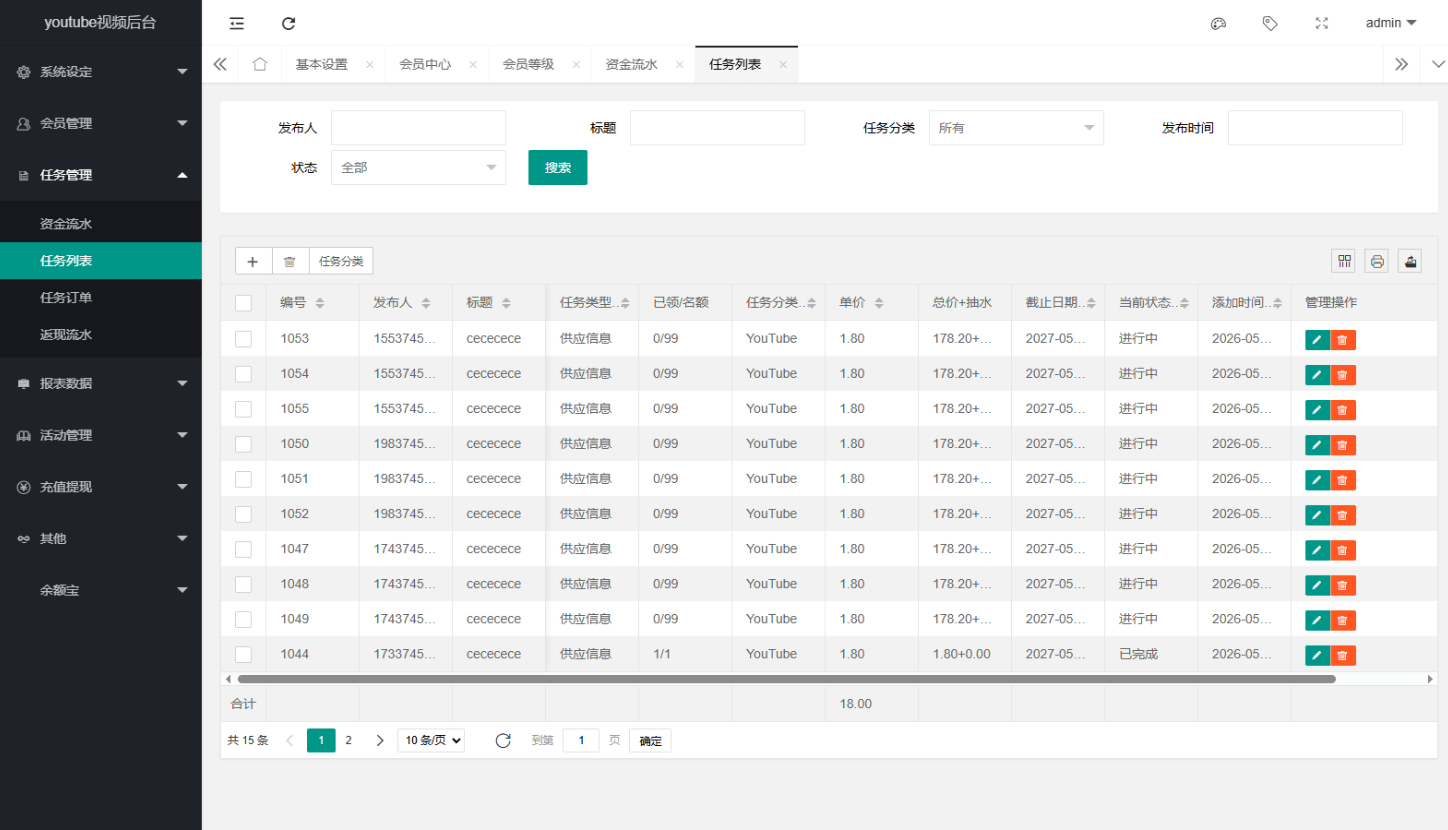
Task: Open the tab options dropdown arrow at far right
Action: point(1438,64)
